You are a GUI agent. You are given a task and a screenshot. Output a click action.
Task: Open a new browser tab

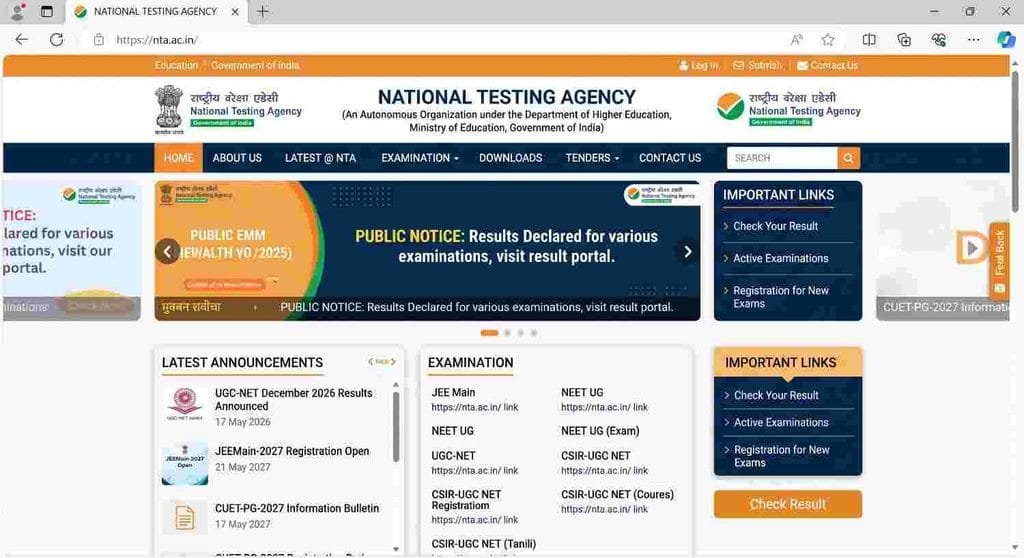point(263,11)
